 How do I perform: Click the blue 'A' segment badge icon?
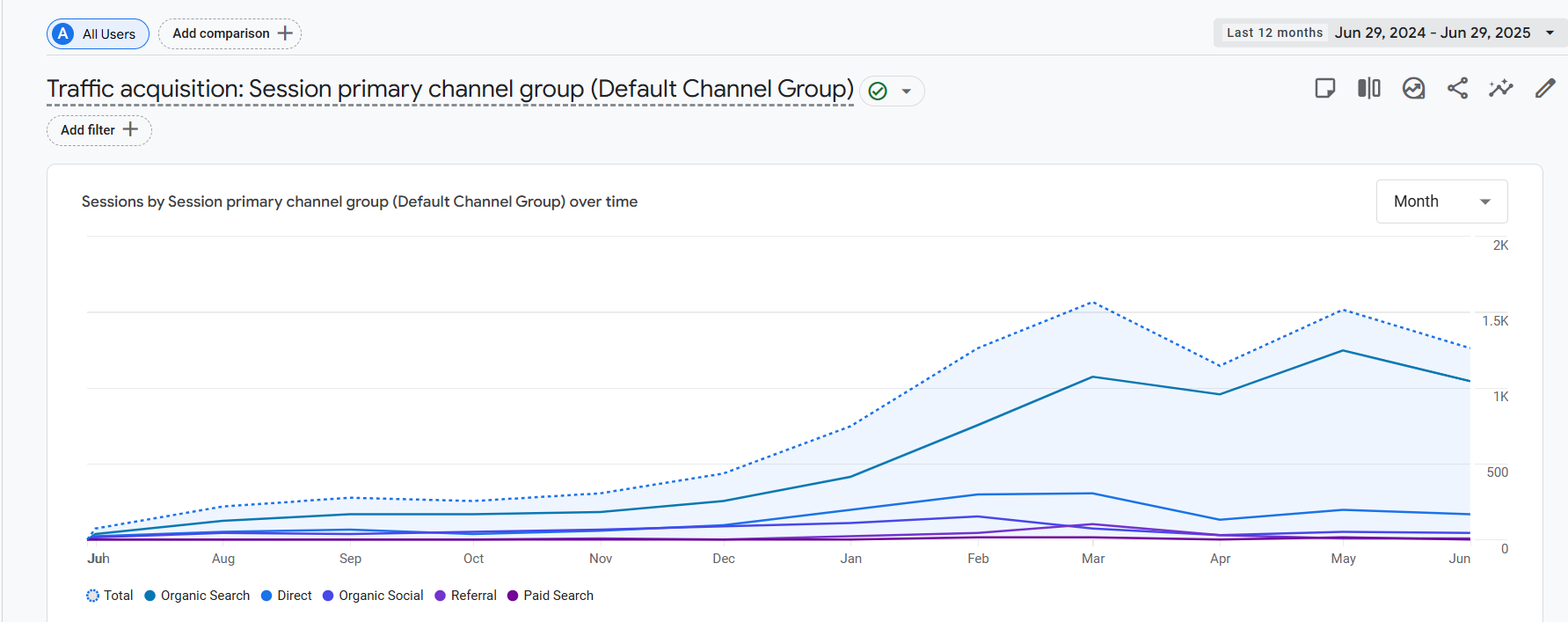[63, 34]
